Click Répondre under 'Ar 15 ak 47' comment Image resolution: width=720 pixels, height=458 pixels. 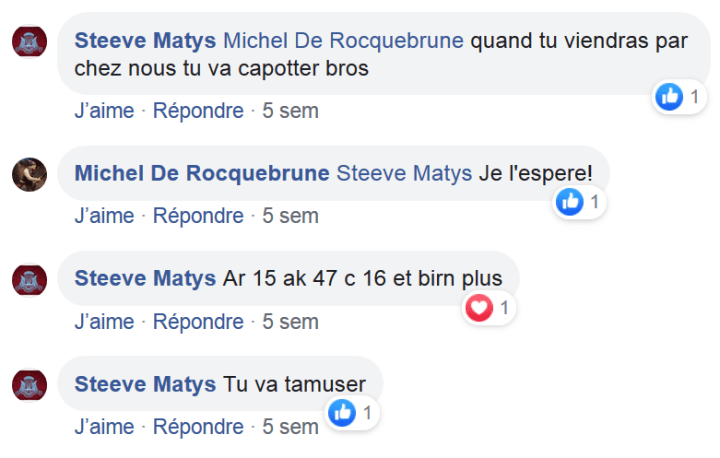[x=198, y=322]
